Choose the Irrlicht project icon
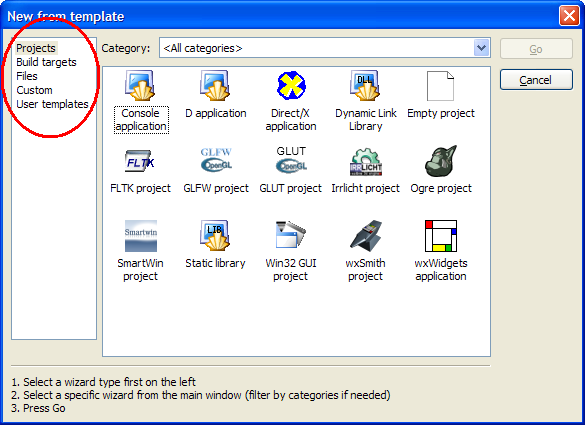 pos(366,161)
